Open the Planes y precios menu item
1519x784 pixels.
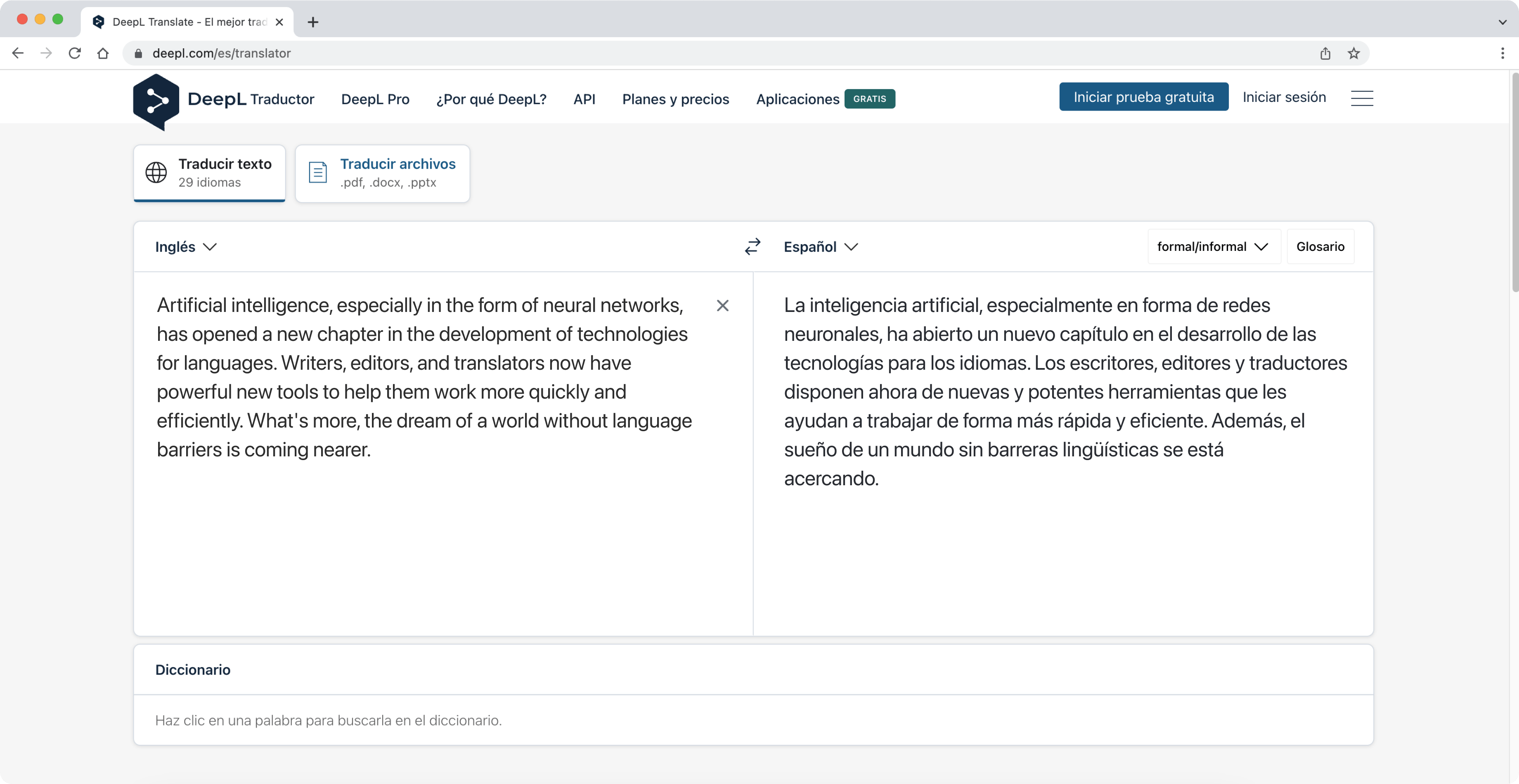[x=676, y=99]
